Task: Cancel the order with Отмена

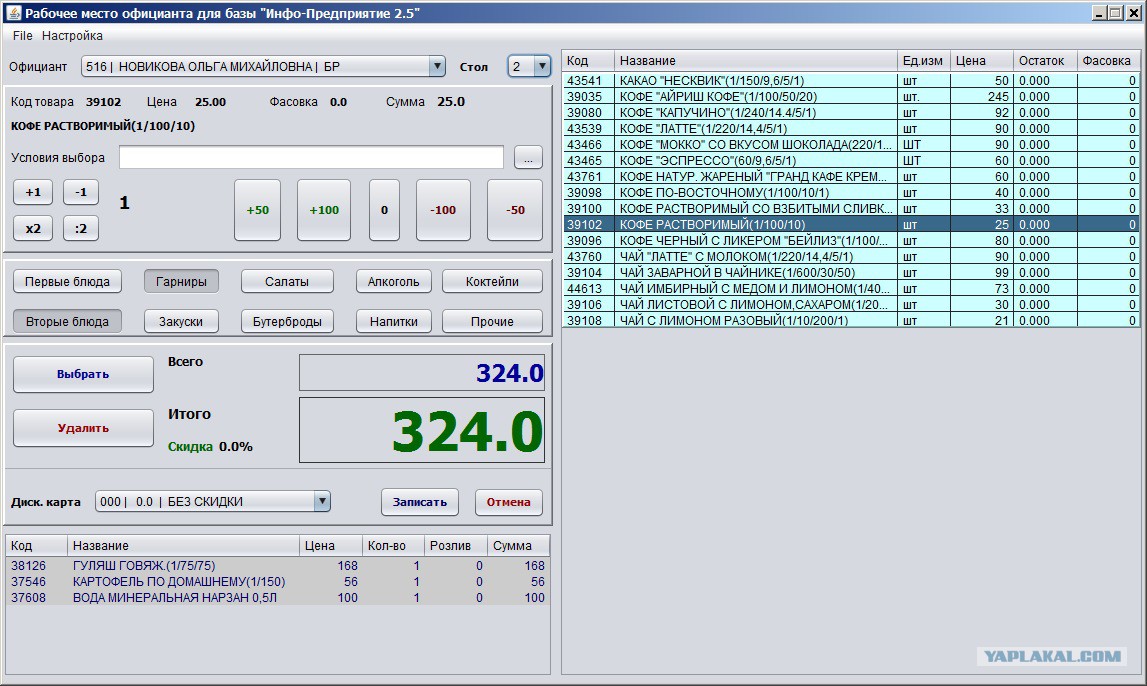Action: pyautogui.click(x=508, y=502)
